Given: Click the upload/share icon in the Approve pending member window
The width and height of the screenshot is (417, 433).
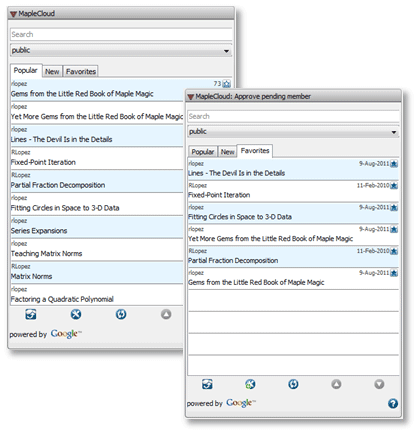Looking at the screenshot, I should (207, 384).
